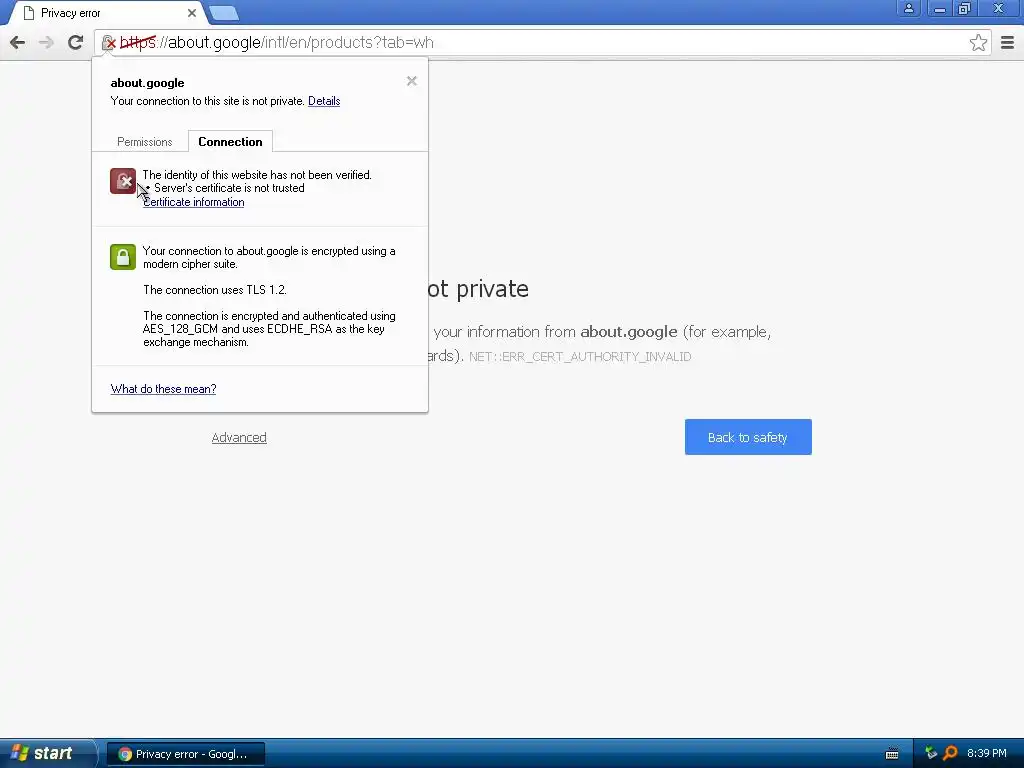This screenshot has height=768, width=1024.
Task: Click the about.google popup heading
Action: pyautogui.click(x=147, y=83)
